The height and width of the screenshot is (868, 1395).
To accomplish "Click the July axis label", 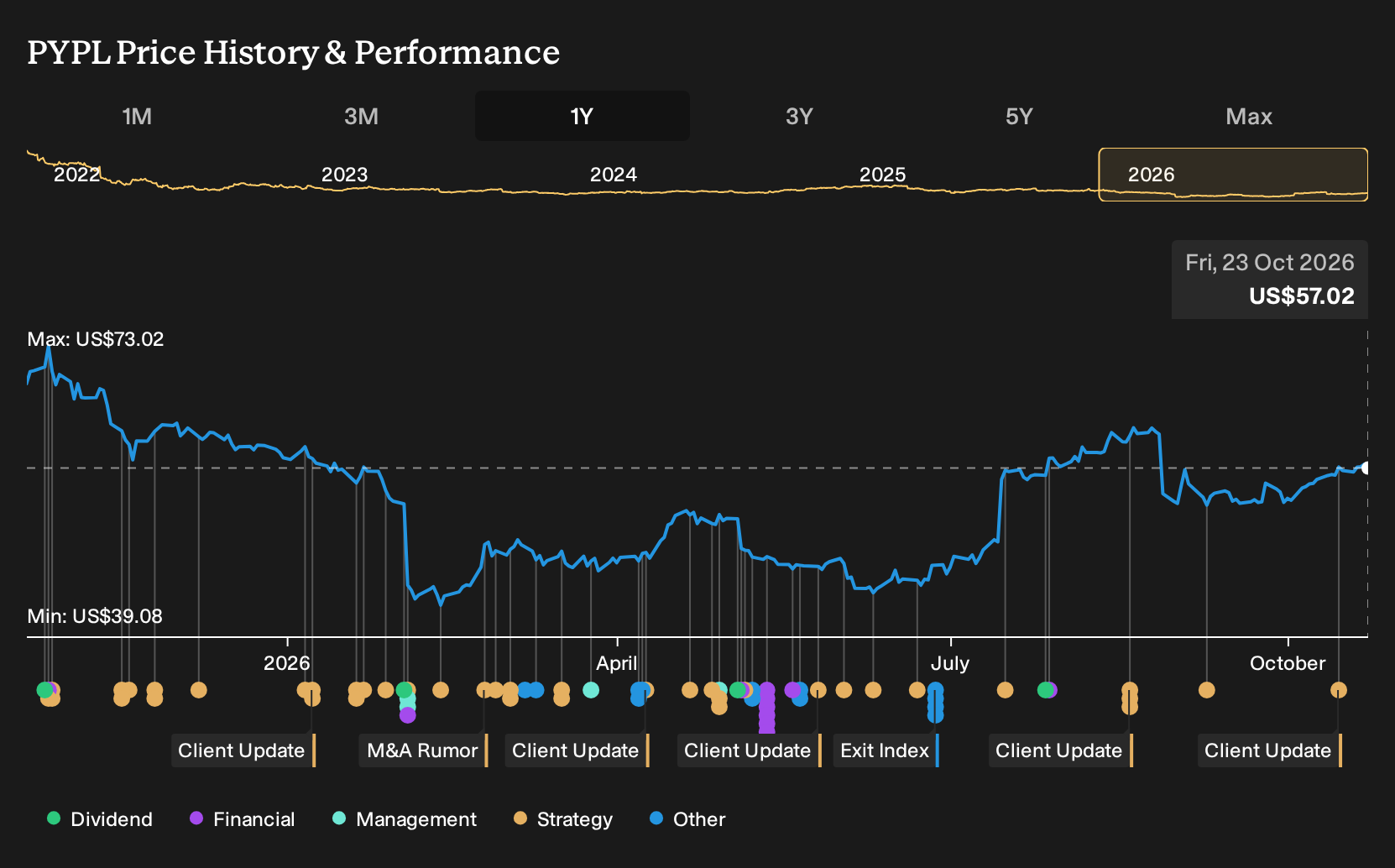I will [x=950, y=663].
